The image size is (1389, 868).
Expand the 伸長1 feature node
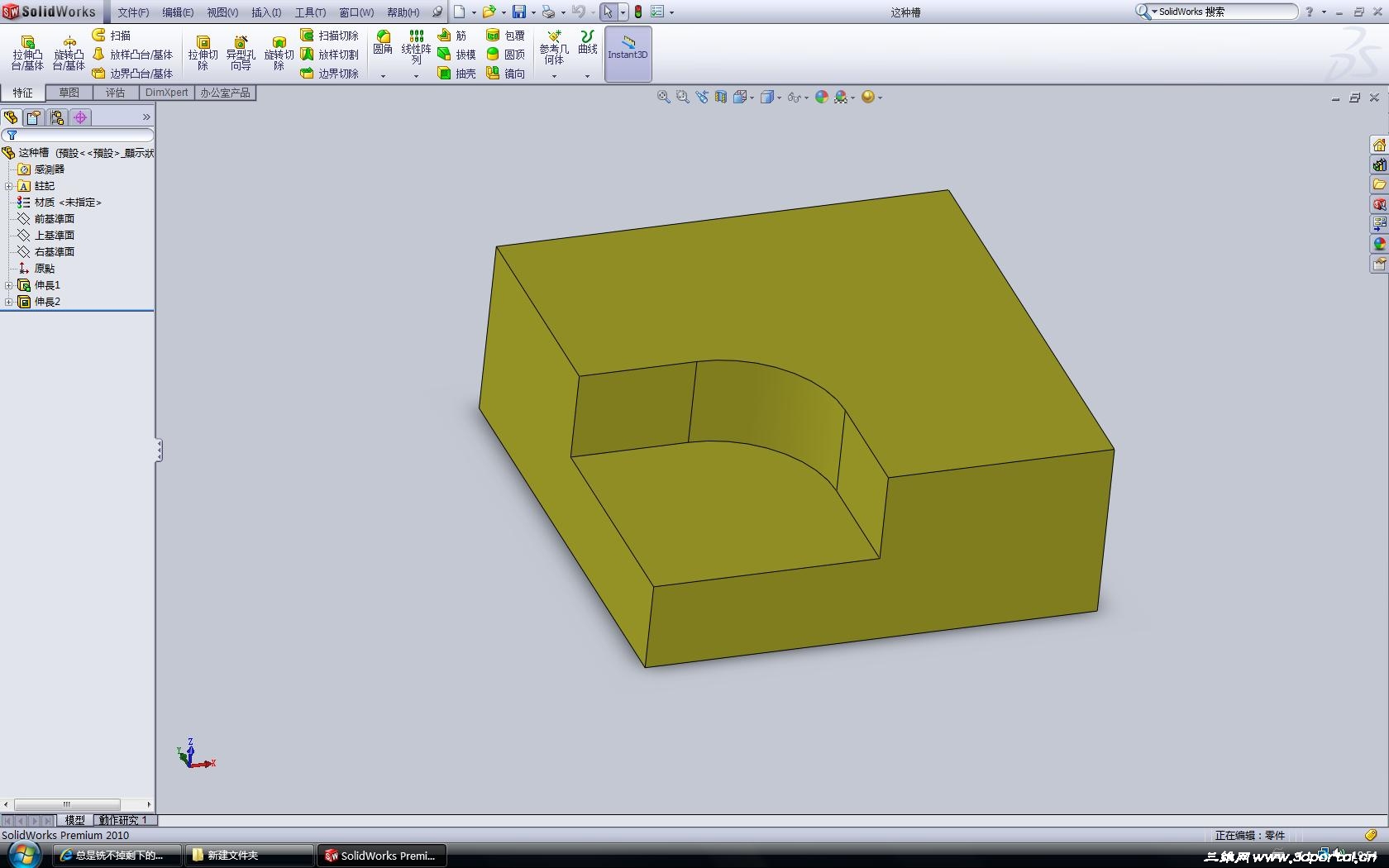(8, 285)
